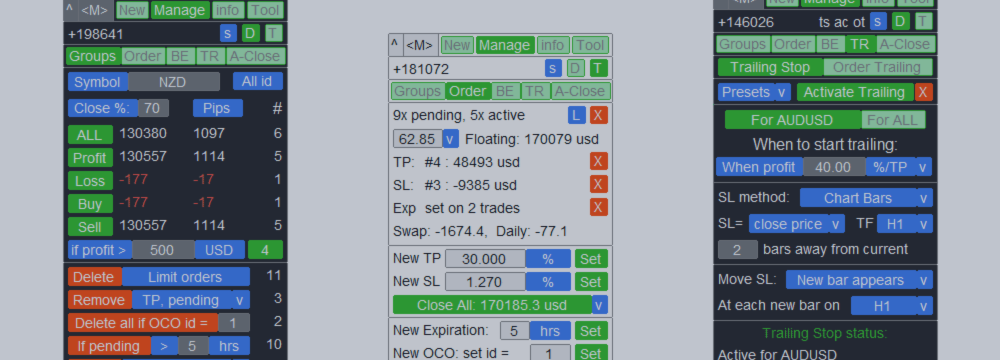Image resolution: width=1000 pixels, height=360 pixels.
Task: Toggle the T button in the +146026 panel
Action: point(923,22)
